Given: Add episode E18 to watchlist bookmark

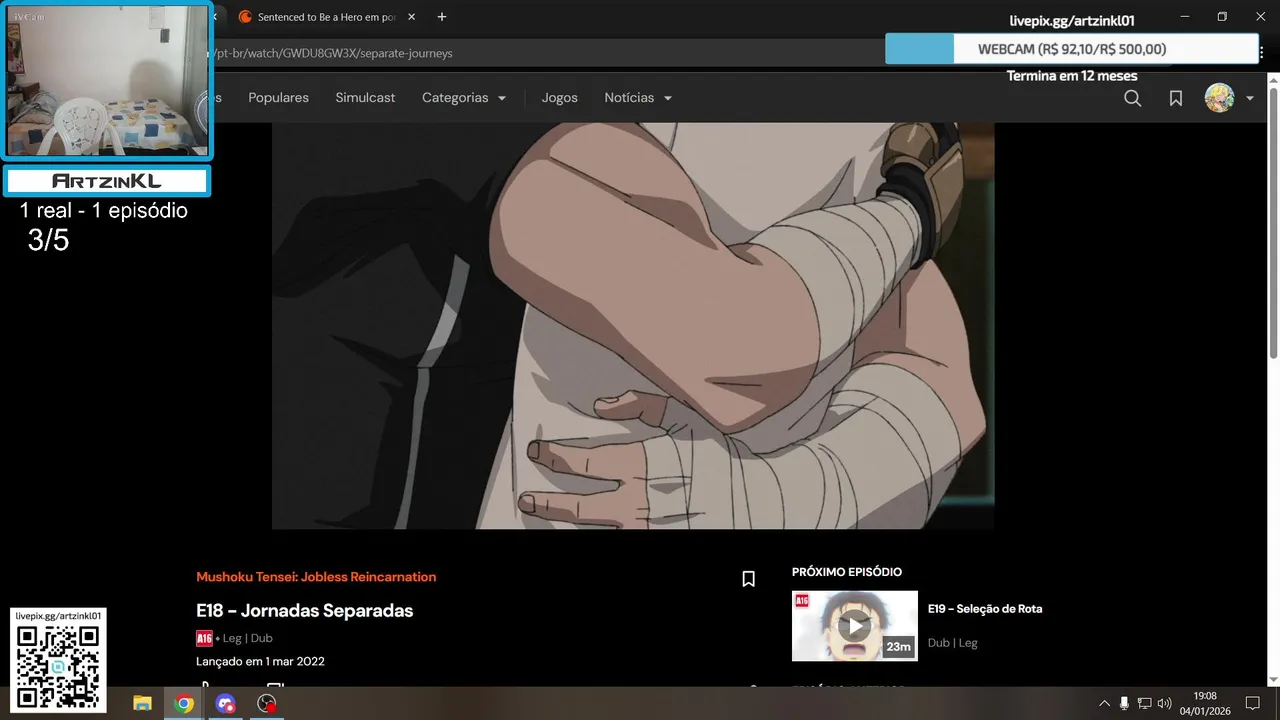Looking at the screenshot, I should pyautogui.click(x=748, y=579).
